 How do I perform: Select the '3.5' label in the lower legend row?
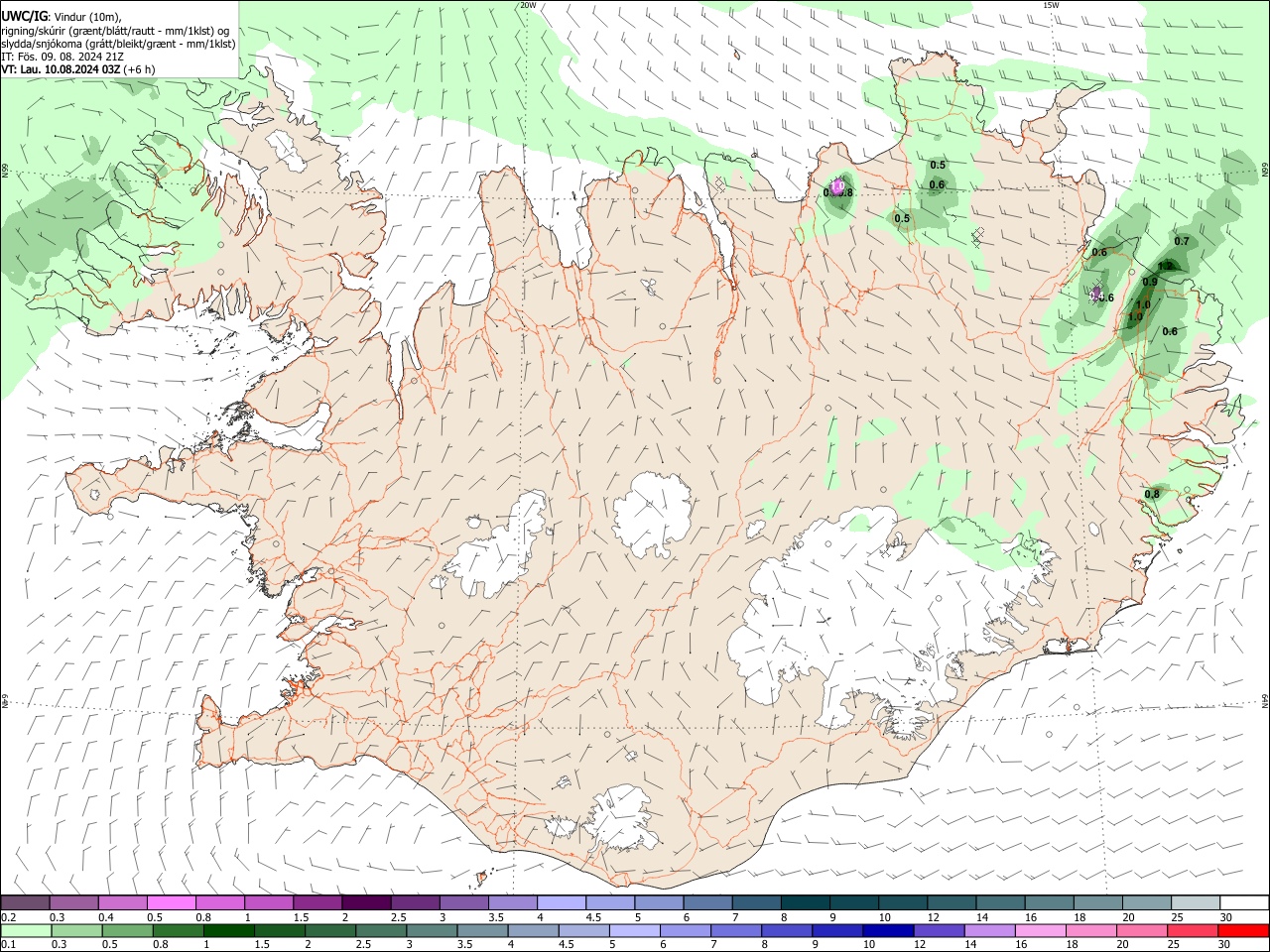(x=466, y=944)
